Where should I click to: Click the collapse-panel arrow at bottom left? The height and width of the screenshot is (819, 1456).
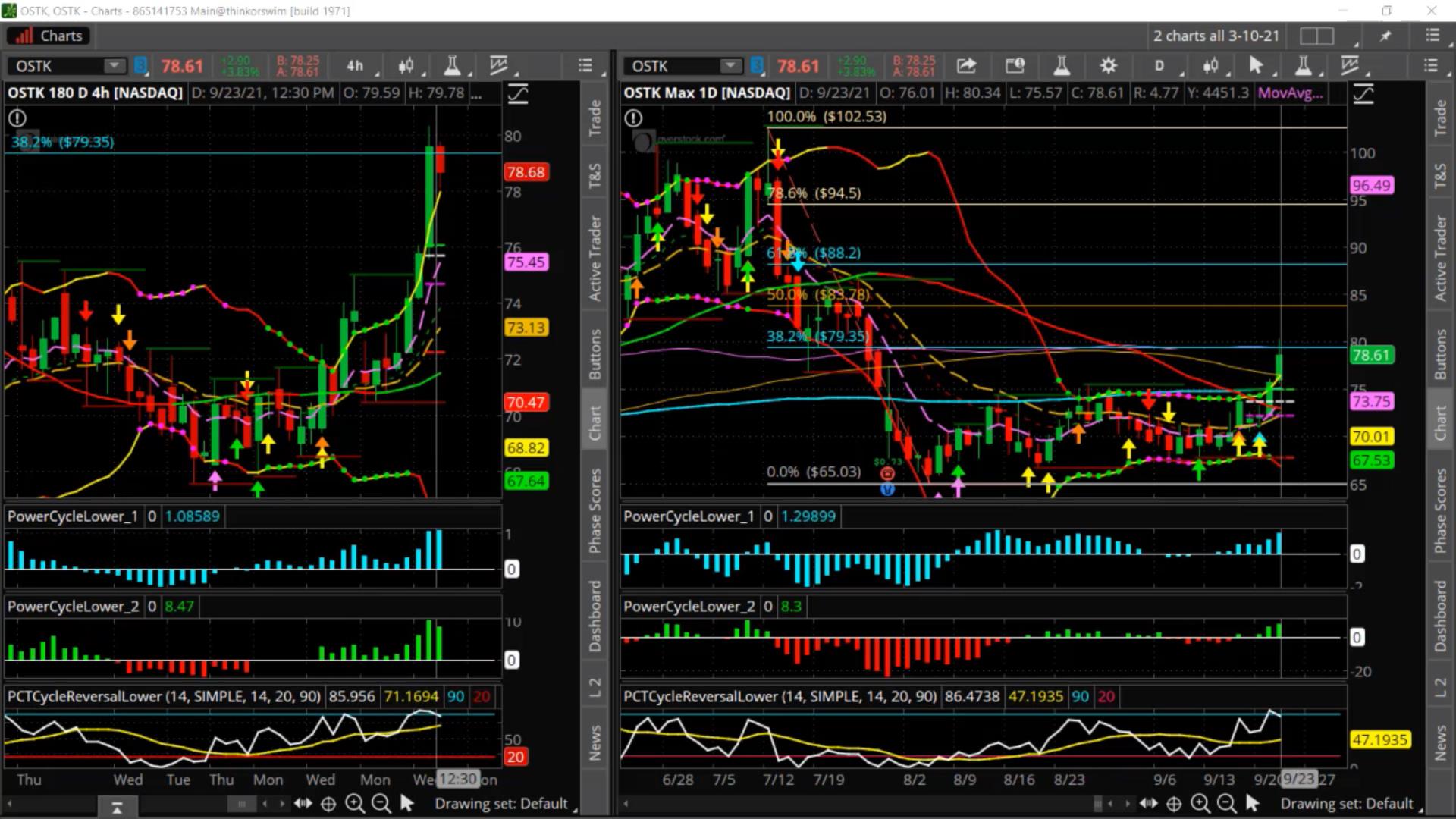(x=117, y=808)
